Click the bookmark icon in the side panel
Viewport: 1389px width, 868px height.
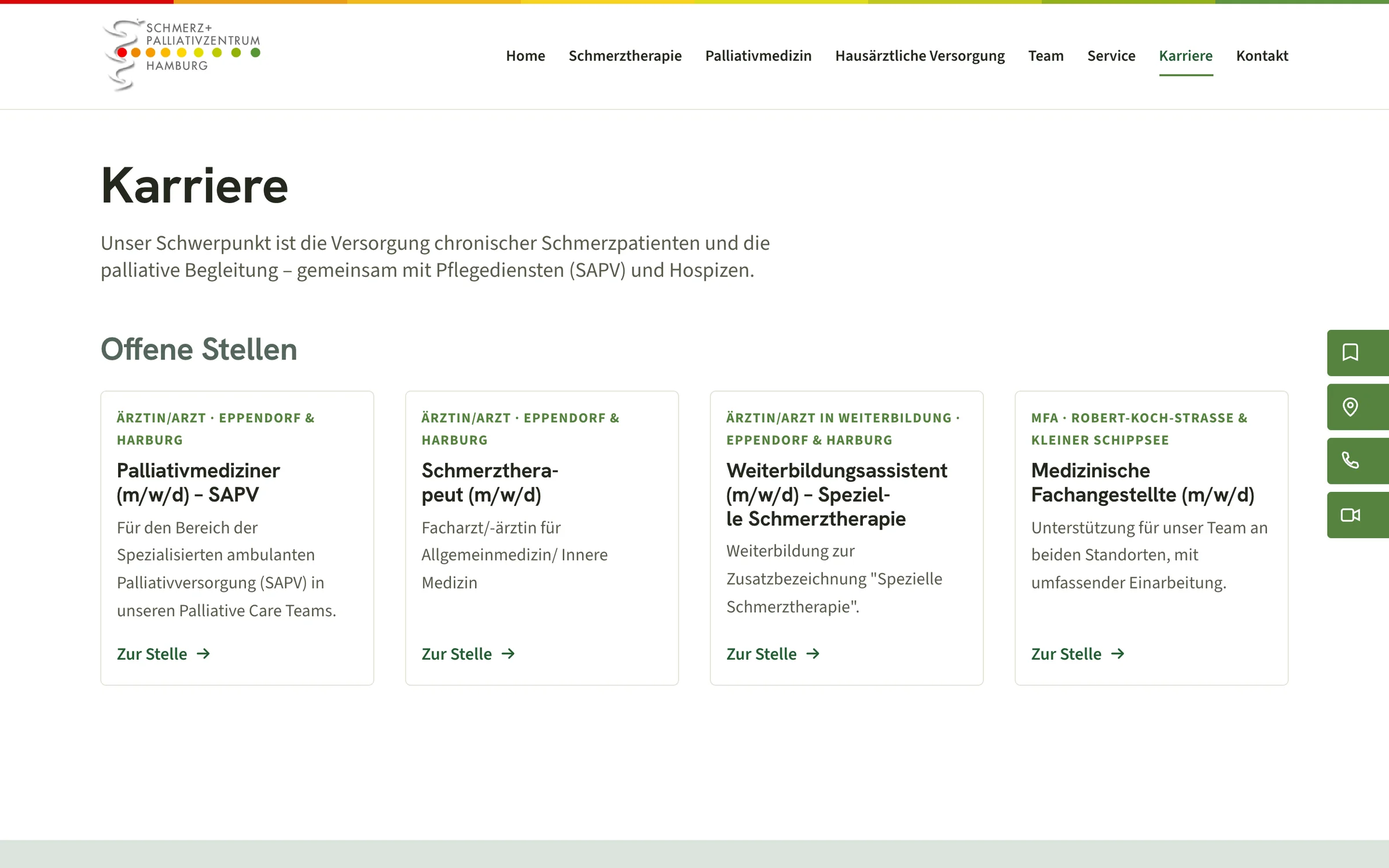[1350, 352]
